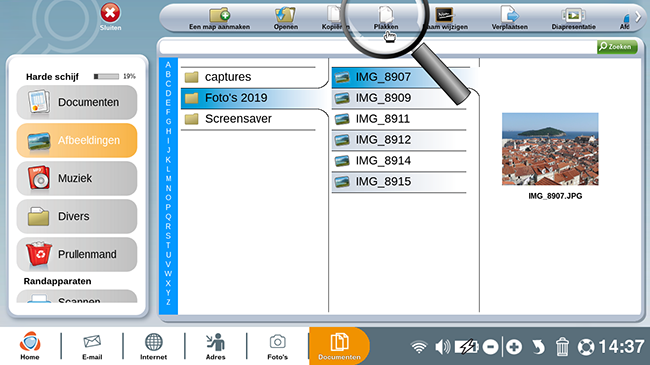Screen dimensions: 650x365
Task: Click the trash bin icon in tray
Action: coord(562,347)
